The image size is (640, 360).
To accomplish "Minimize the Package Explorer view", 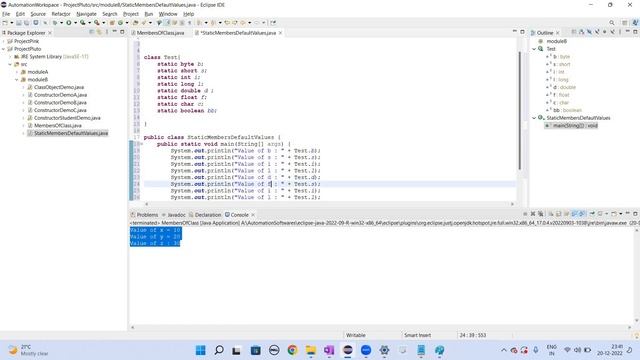I will [x=115, y=32].
